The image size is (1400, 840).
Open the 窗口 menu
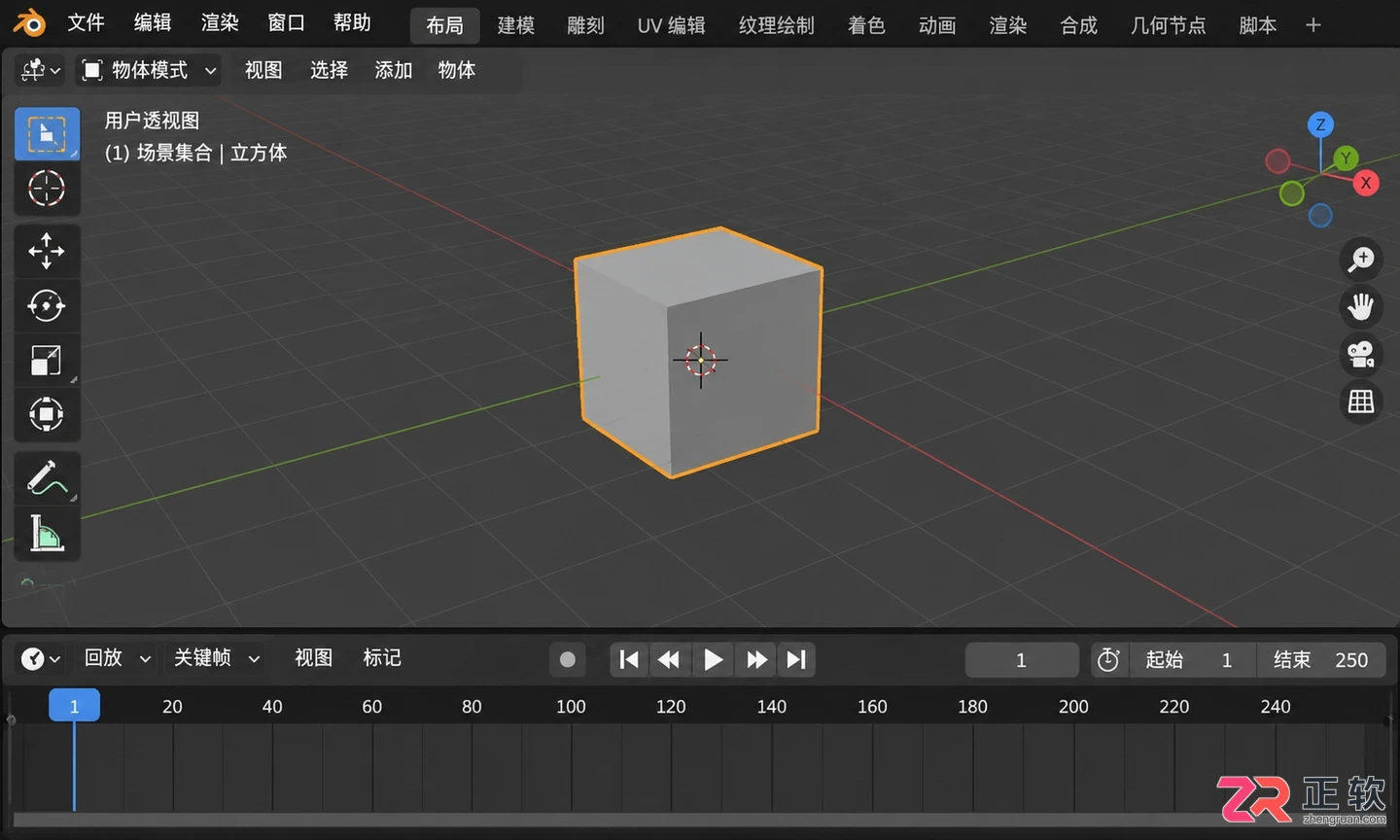coord(286,22)
